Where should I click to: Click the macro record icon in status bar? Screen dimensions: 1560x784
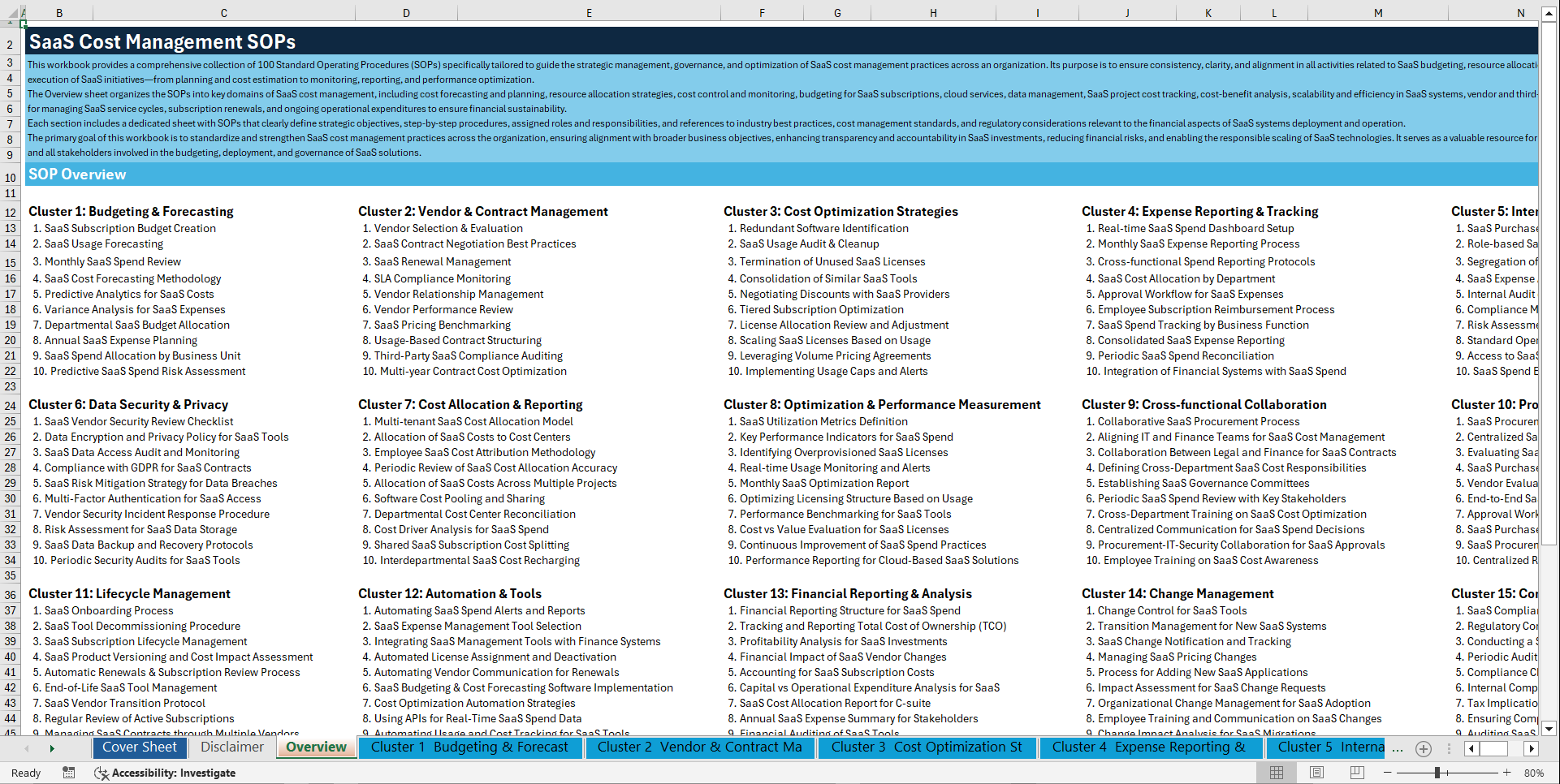pyautogui.click(x=69, y=773)
